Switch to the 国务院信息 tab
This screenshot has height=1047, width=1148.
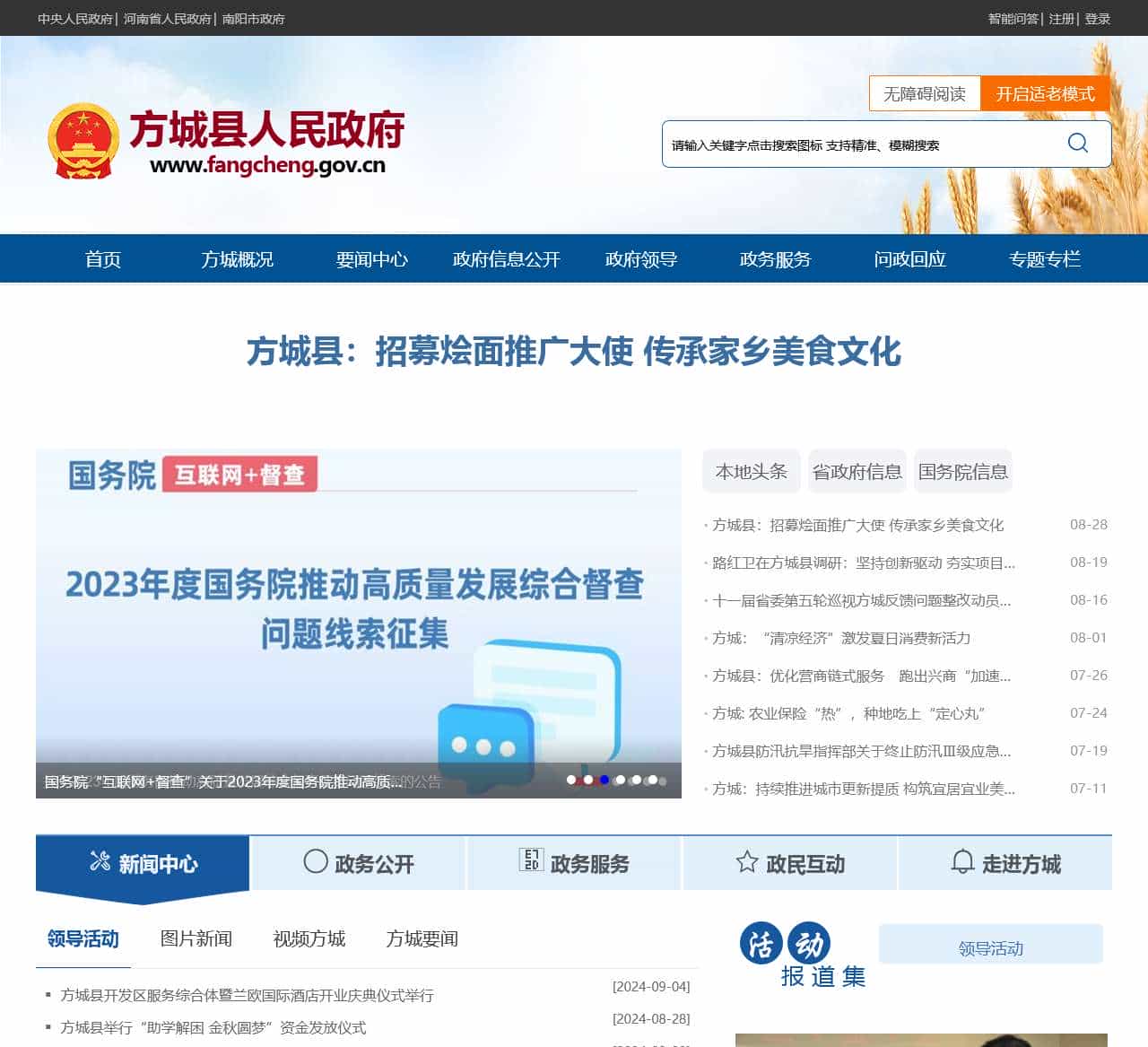[x=963, y=472]
